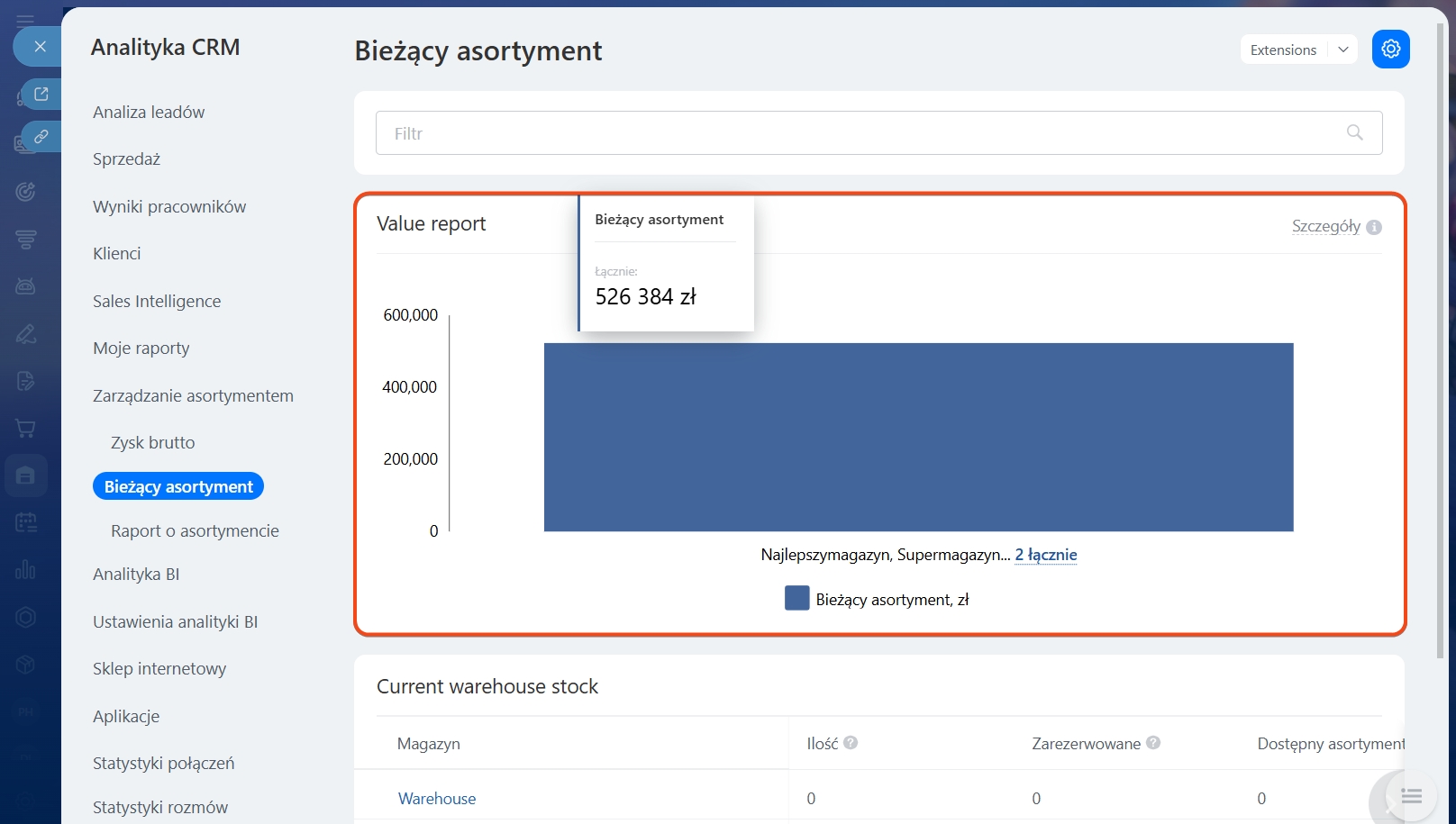The width and height of the screenshot is (1456, 824).
Task: Click into the Filtr input field
Action: [x=856, y=133]
